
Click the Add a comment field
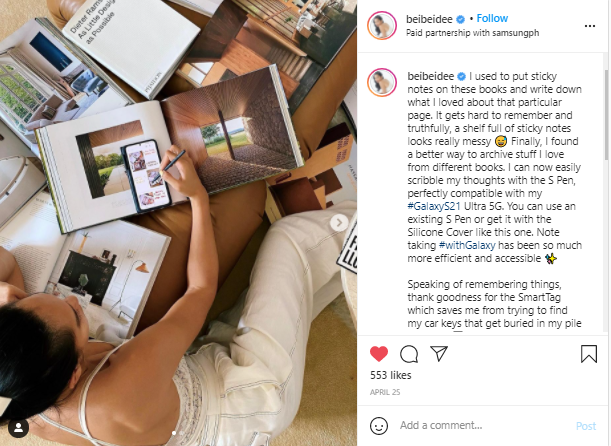click(x=483, y=425)
